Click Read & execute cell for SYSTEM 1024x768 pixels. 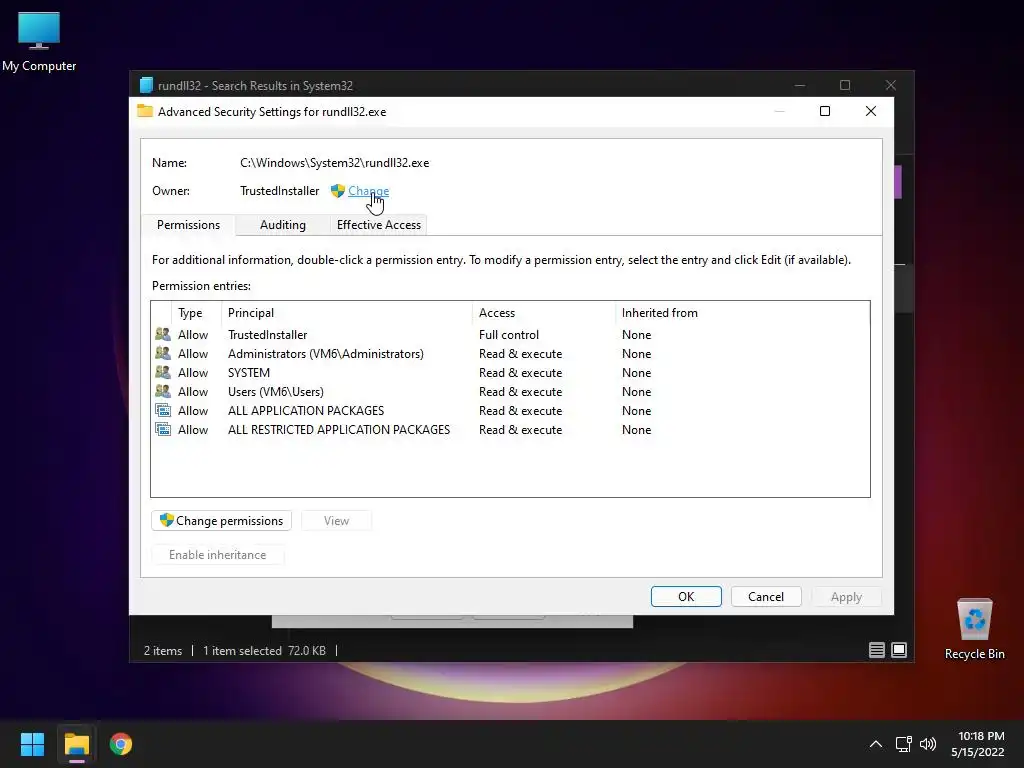pyautogui.click(x=520, y=372)
